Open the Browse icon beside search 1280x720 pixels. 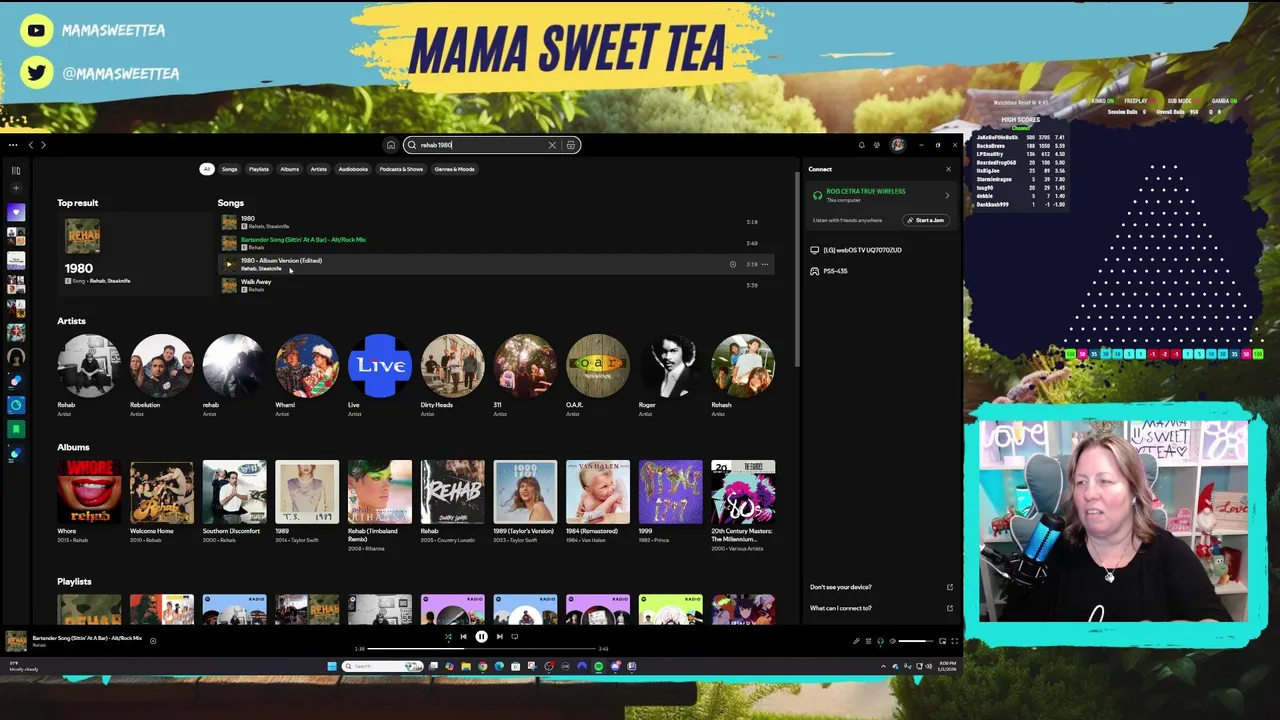coord(571,145)
